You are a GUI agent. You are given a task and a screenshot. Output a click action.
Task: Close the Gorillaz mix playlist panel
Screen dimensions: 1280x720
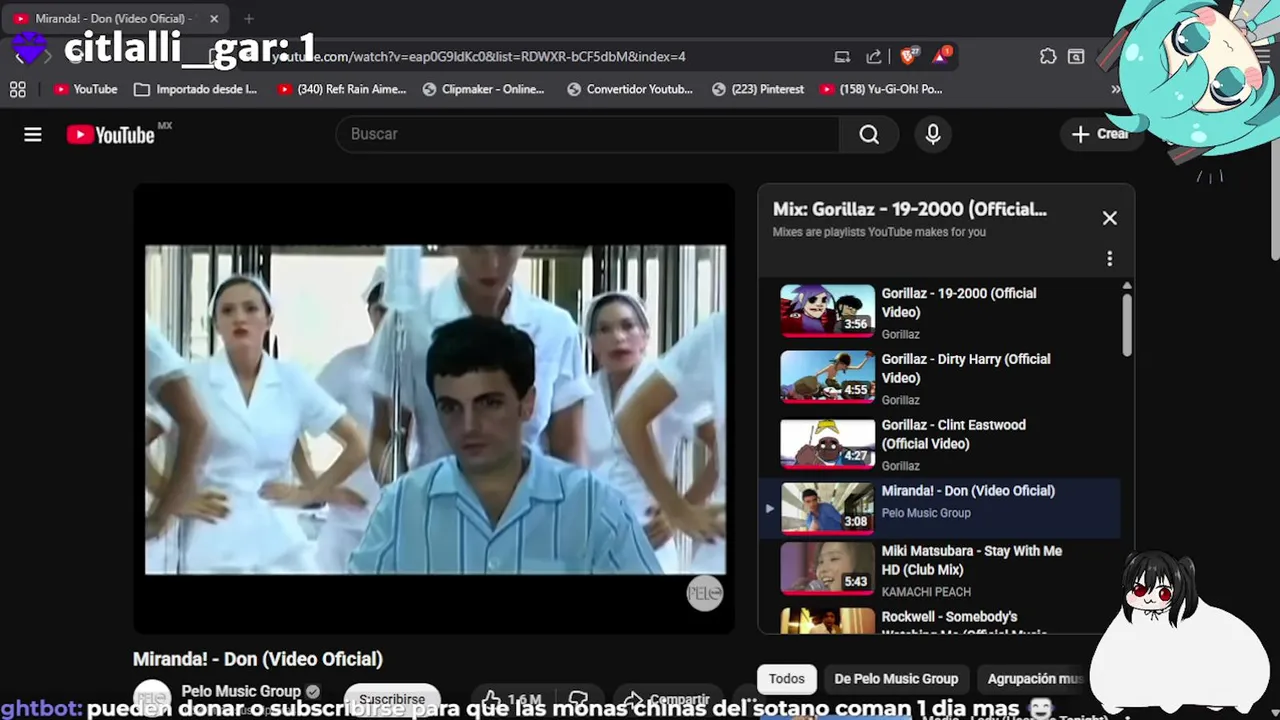pos(1109,218)
